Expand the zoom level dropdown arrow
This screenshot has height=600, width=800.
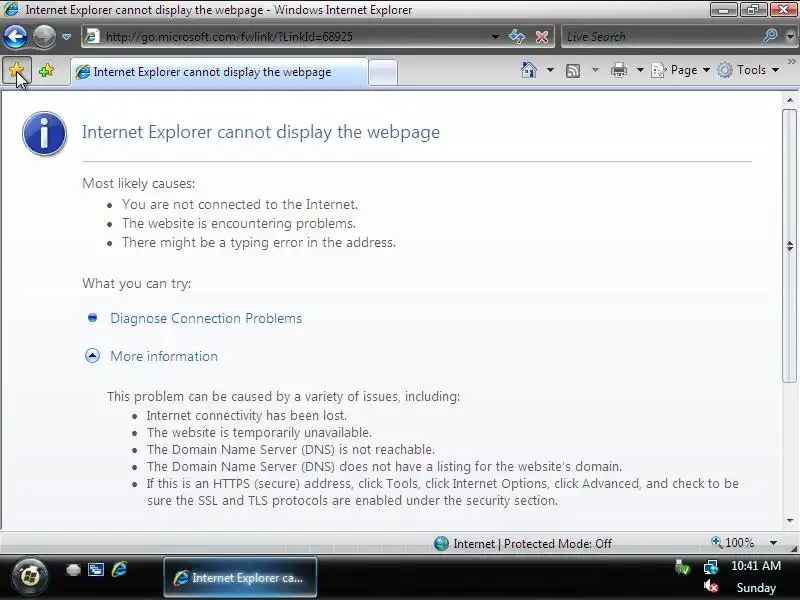pyautogui.click(x=773, y=543)
